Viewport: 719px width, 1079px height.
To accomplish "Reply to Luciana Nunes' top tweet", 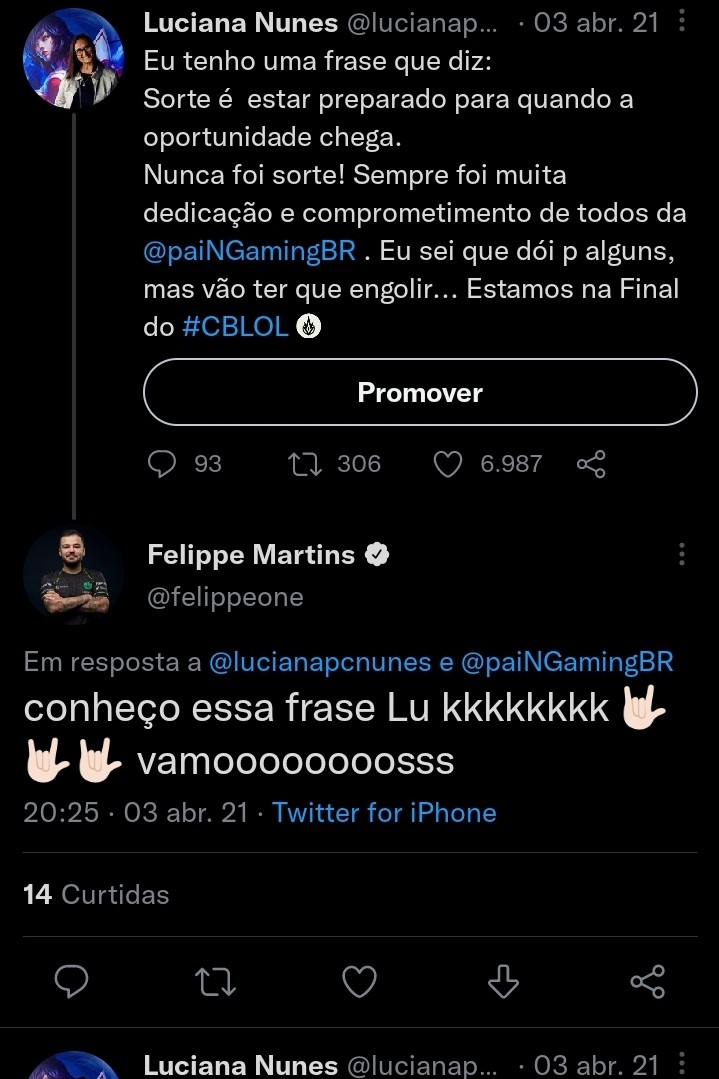I will point(162,464).
